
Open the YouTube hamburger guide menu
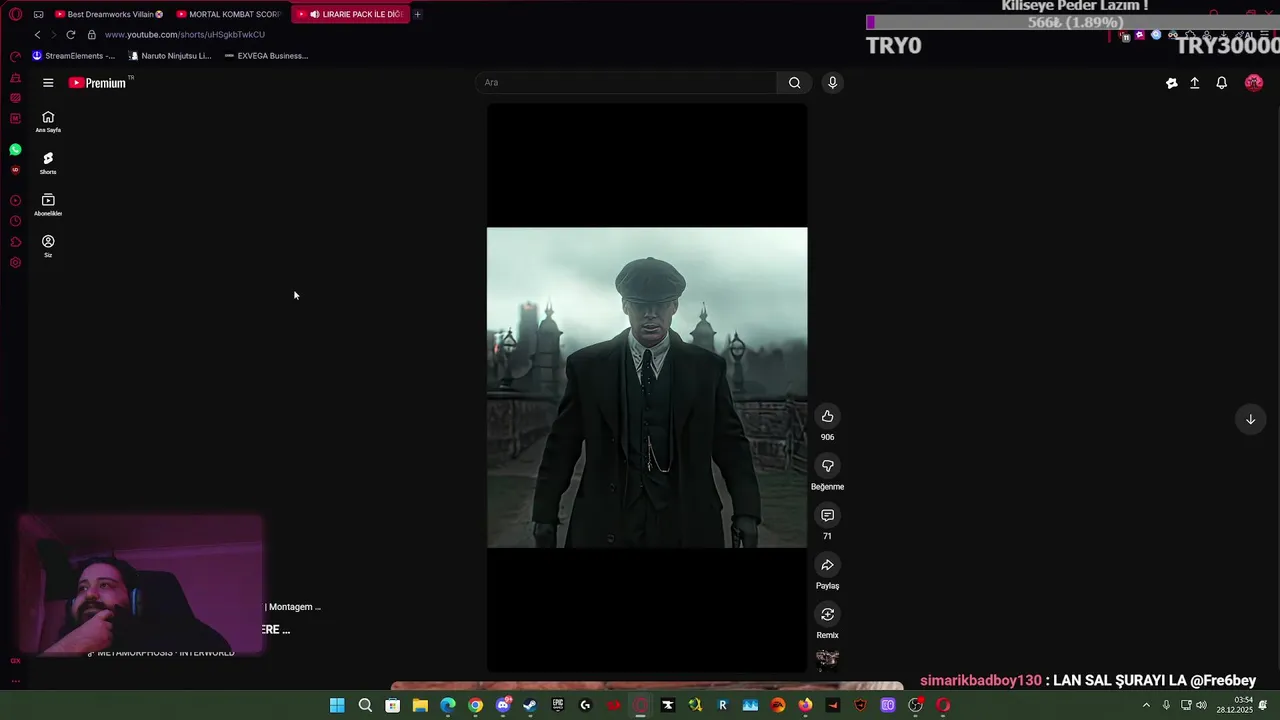coord(48,83)
